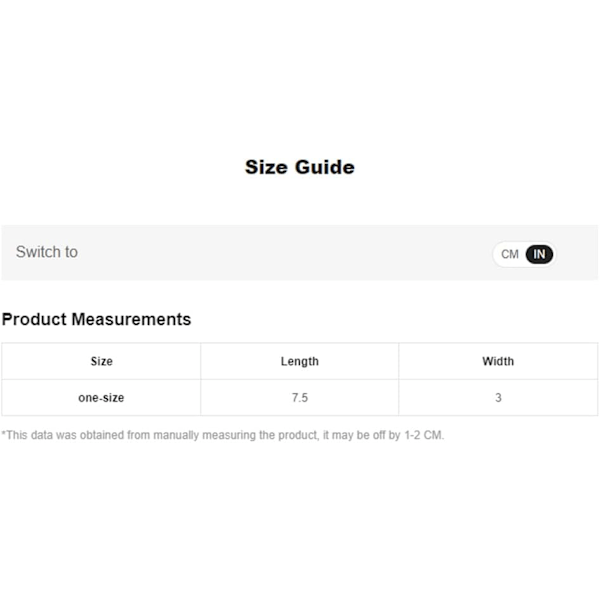Click the Switch to label
Viewport: 600px width, 600px height.
[x=47, y=252]
